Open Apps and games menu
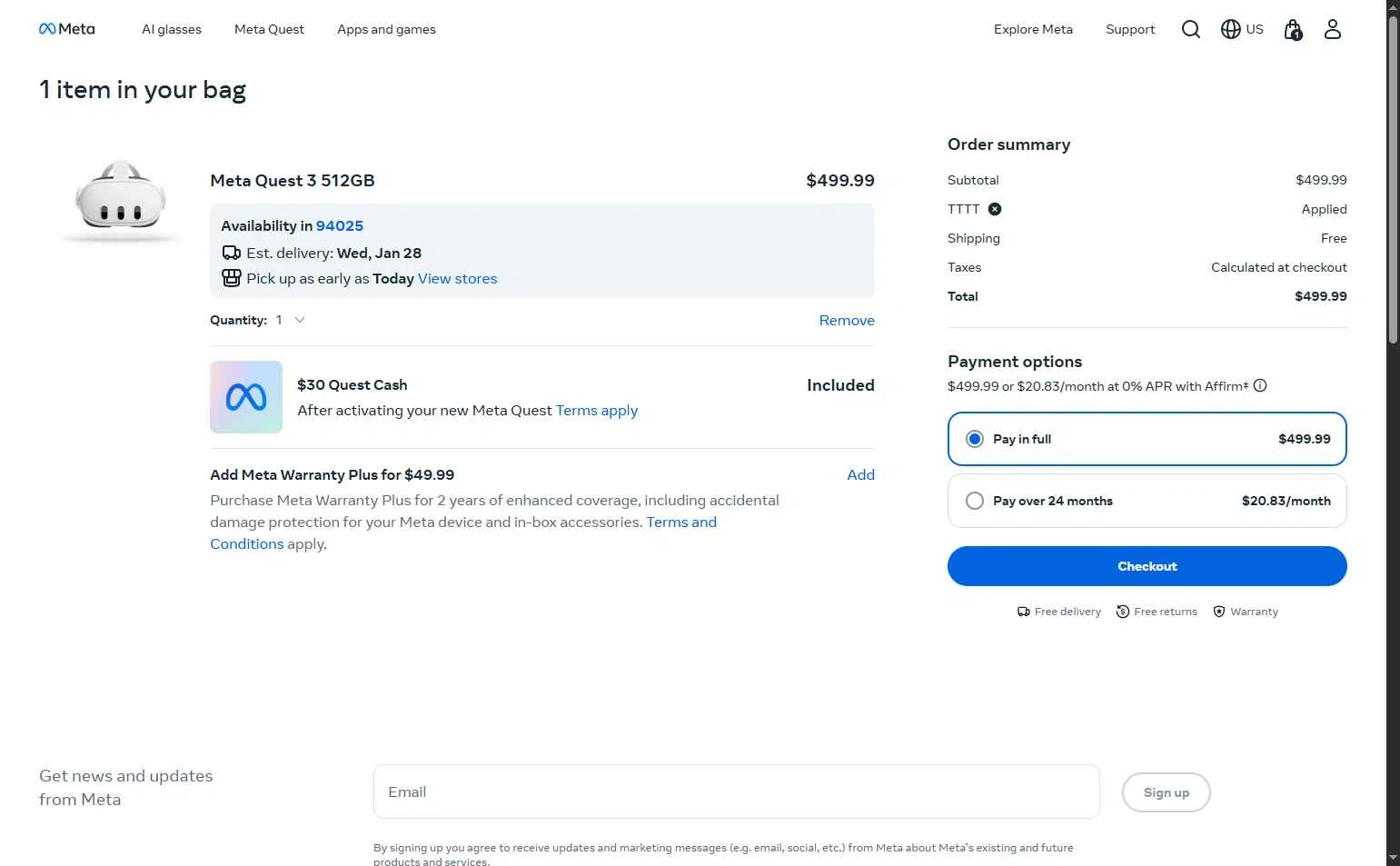1400x866 pixels. [386, 29]
